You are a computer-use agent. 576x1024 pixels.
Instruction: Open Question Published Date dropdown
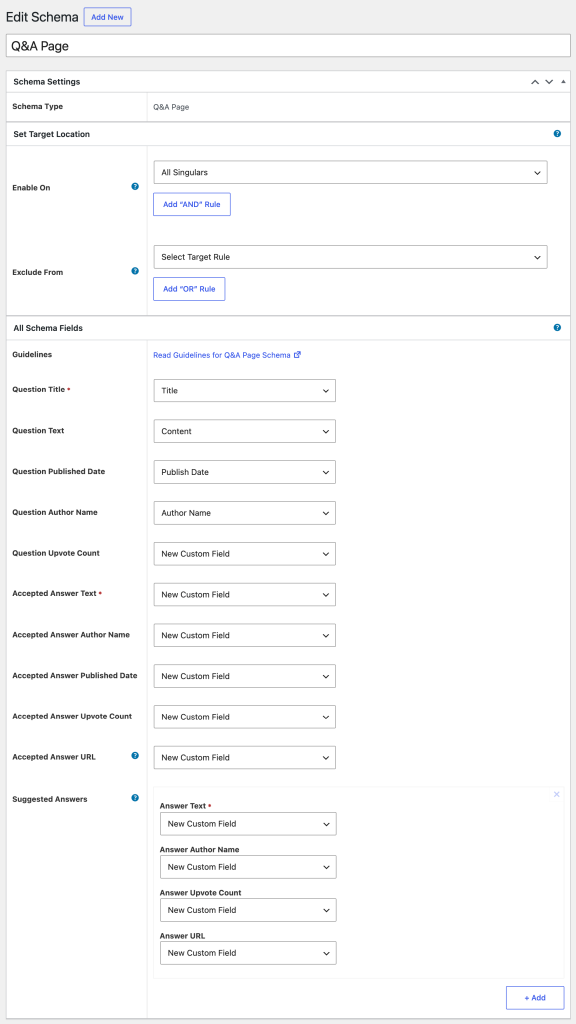pyautogui.click(x=245, y=472)
